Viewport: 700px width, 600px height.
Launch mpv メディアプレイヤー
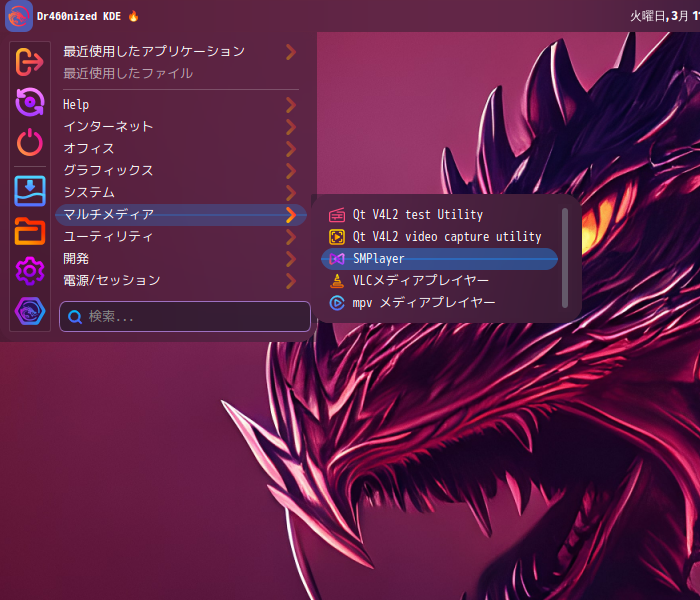[440, 303]
